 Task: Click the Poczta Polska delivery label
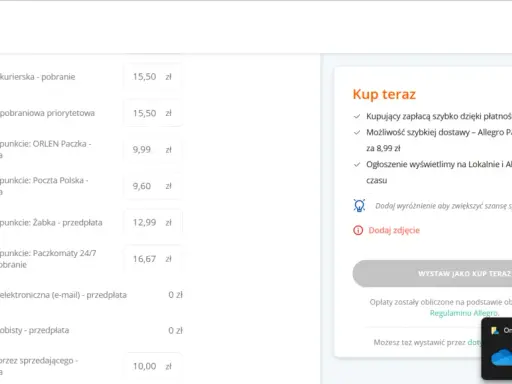(44, 186)
